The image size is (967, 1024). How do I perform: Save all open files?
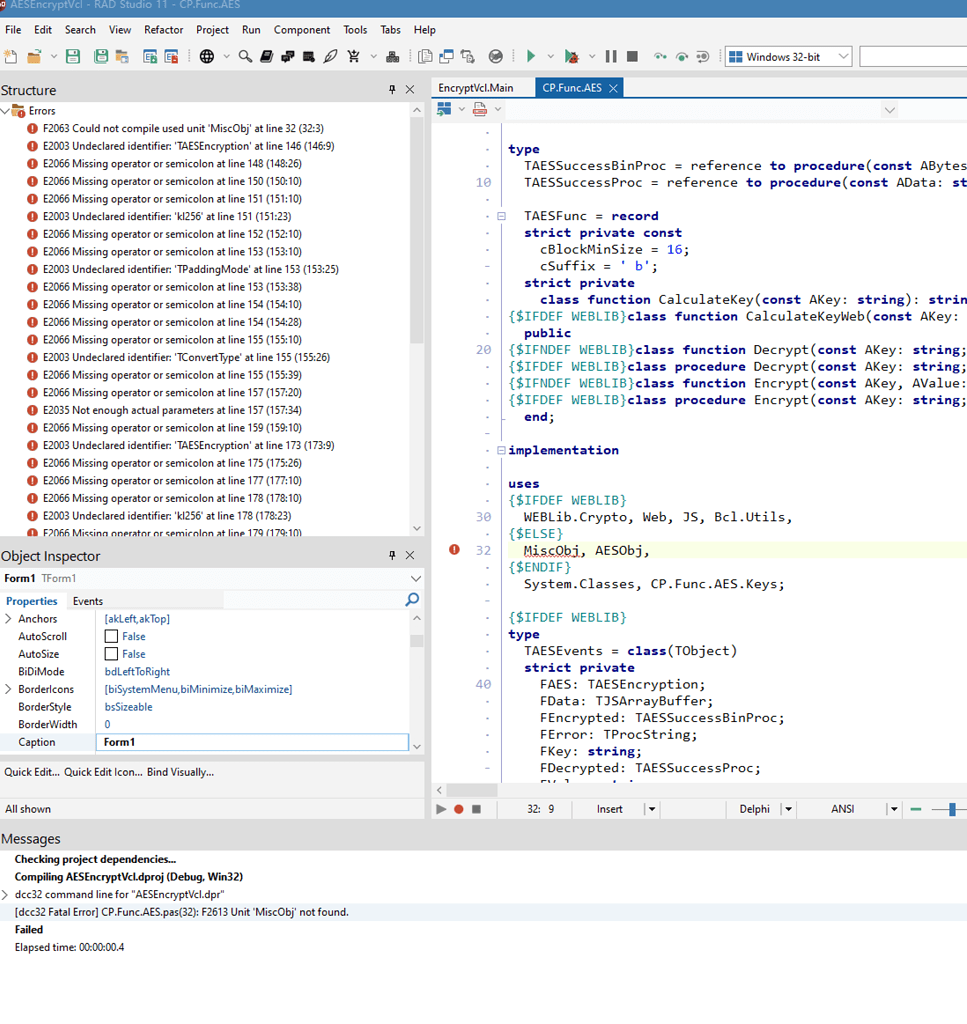tap(101, 56)
